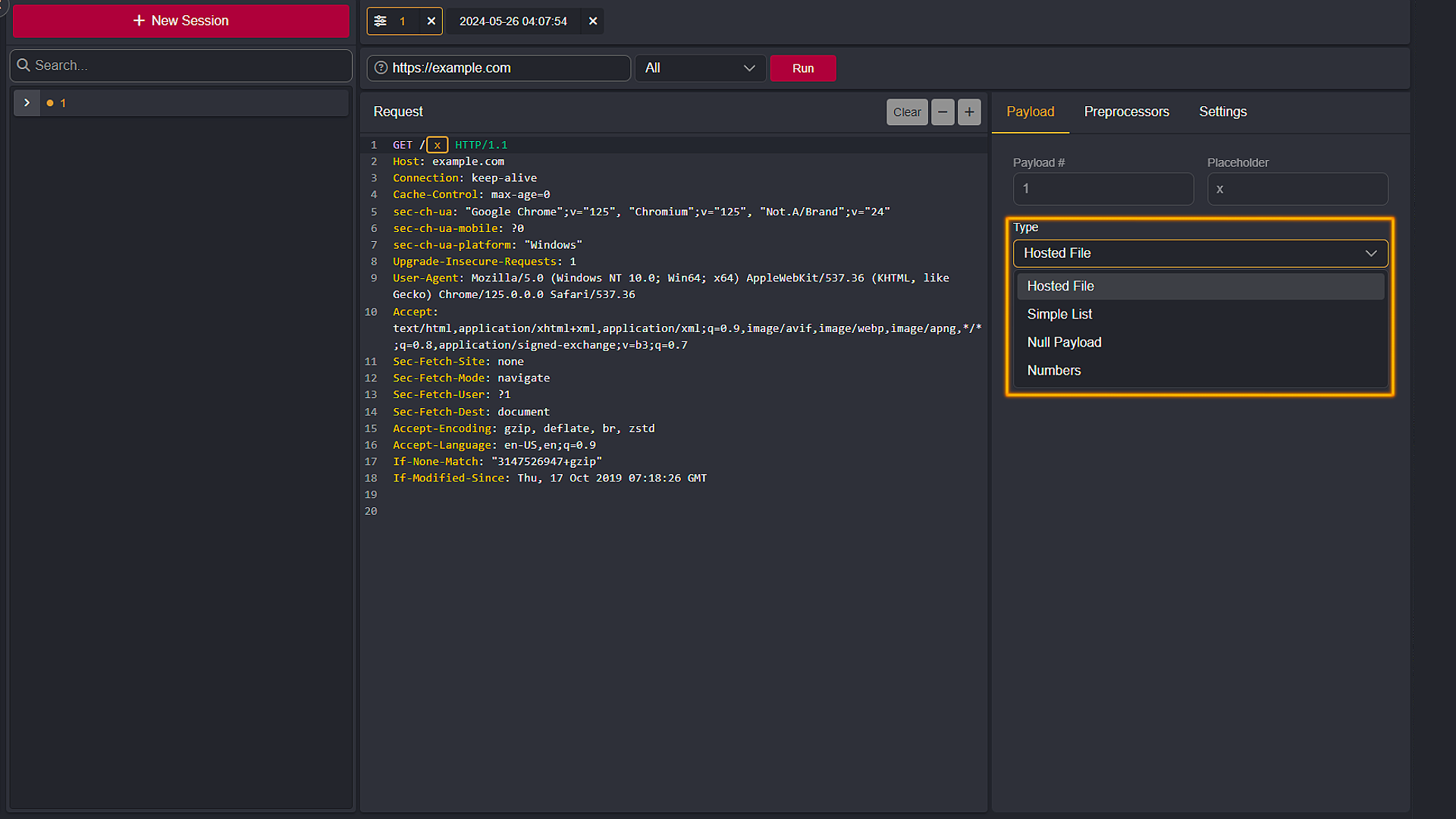
Task: Click the 'sec-ch-ua-platform' header line
Action: point(488,245)
